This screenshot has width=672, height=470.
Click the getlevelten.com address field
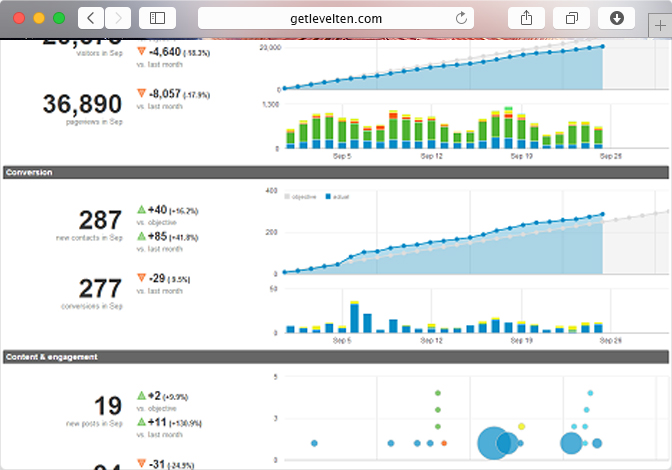point(336,18)
